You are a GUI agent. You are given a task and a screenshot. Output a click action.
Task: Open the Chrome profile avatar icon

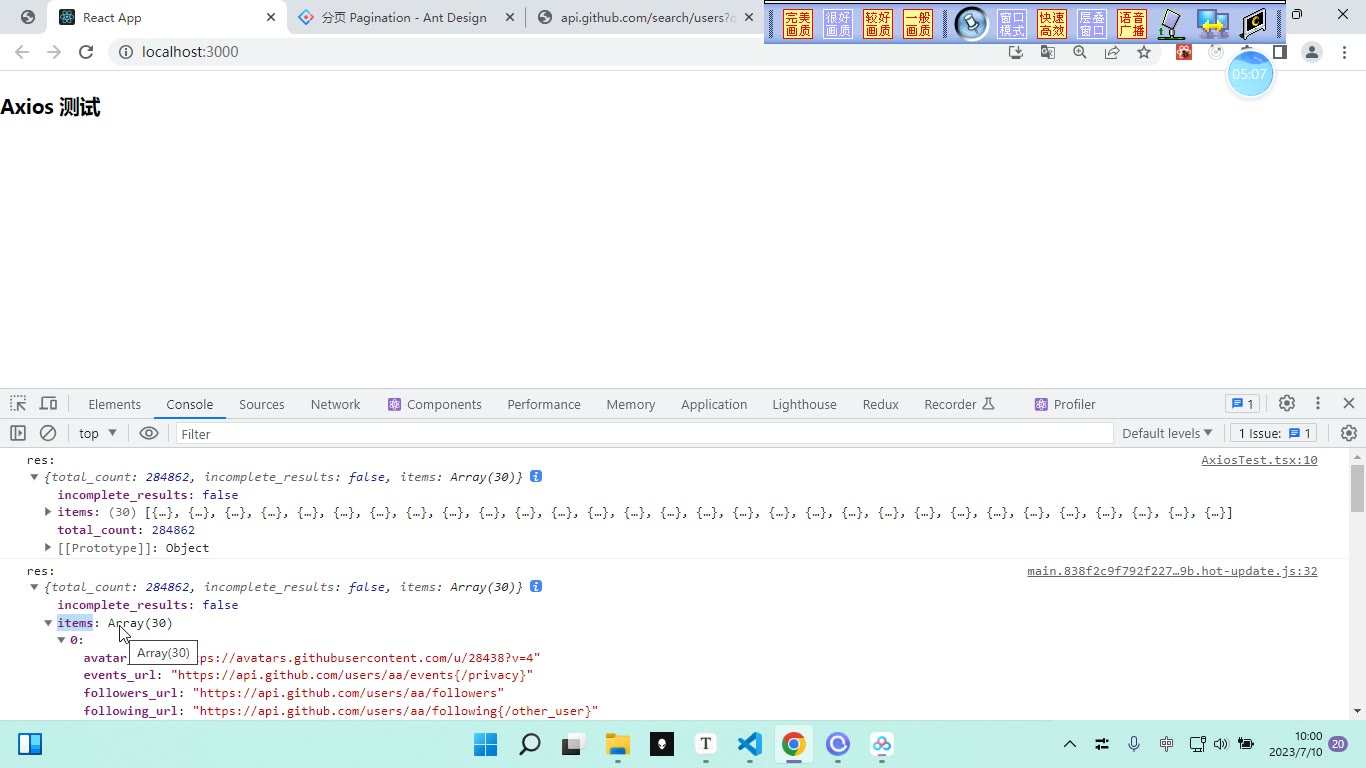[x=1312, y=52]
